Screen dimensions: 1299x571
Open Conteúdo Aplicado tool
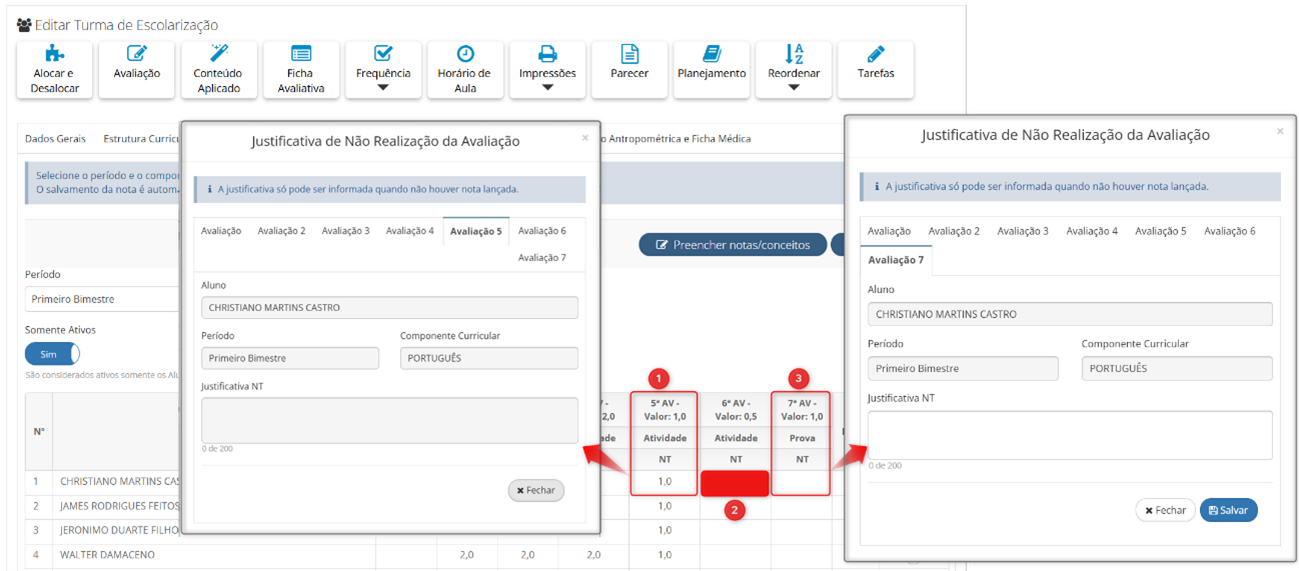219,70
